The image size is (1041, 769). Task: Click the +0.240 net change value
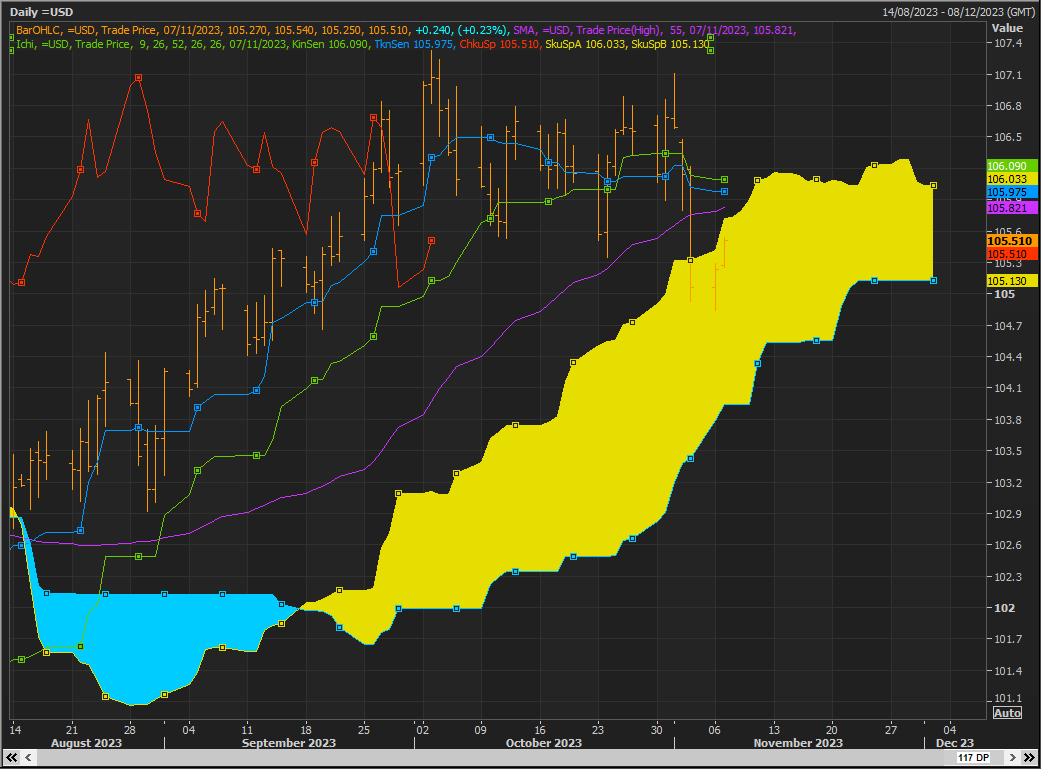click(433, 30)
